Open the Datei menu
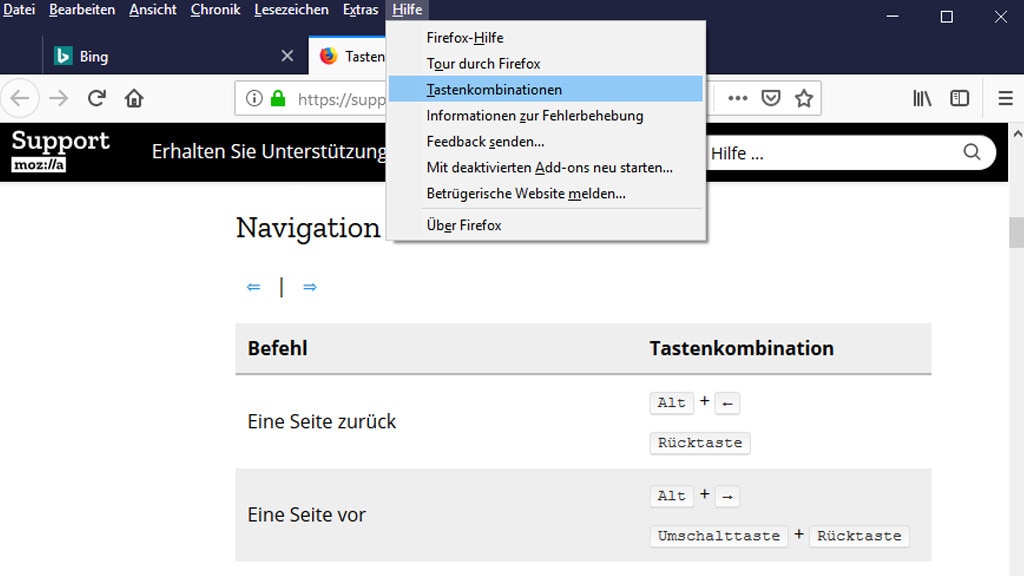The width and height of the screenshot is (1024, 576). click(x=19, y=10)
